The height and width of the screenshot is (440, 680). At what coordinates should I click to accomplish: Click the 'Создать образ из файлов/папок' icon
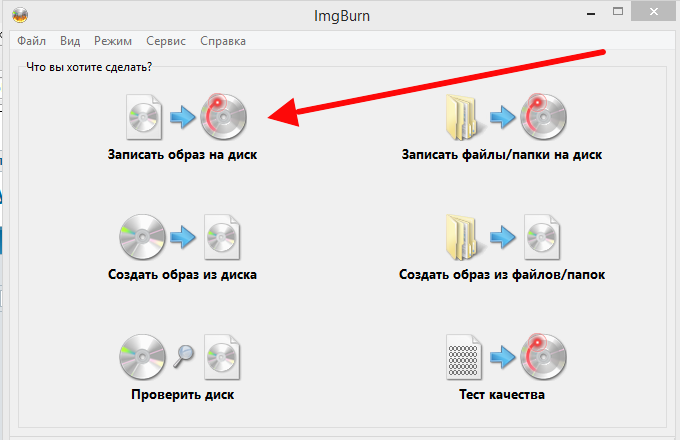(x=503, y=237)
